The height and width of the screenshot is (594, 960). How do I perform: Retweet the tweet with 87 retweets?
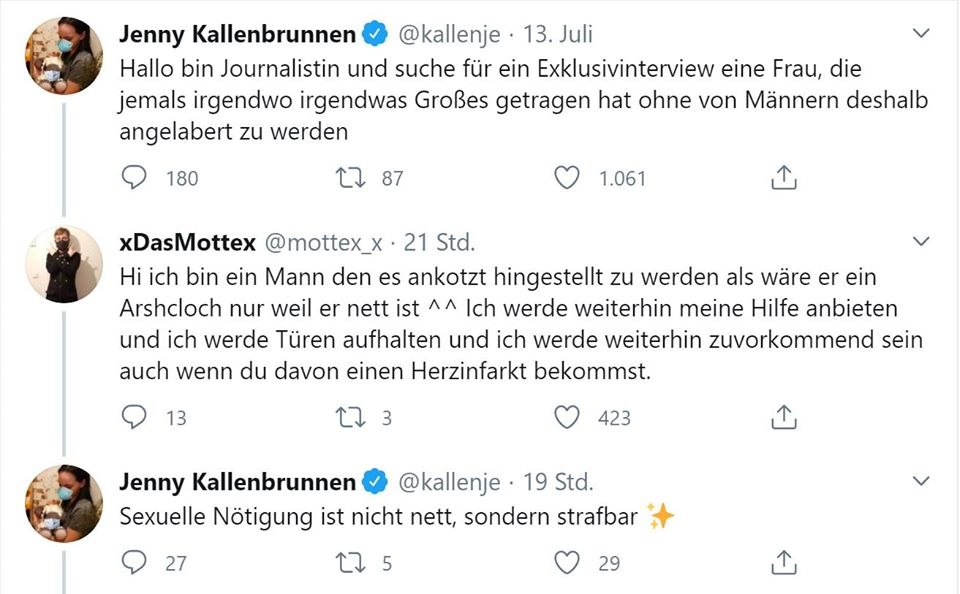pos(352,178)
